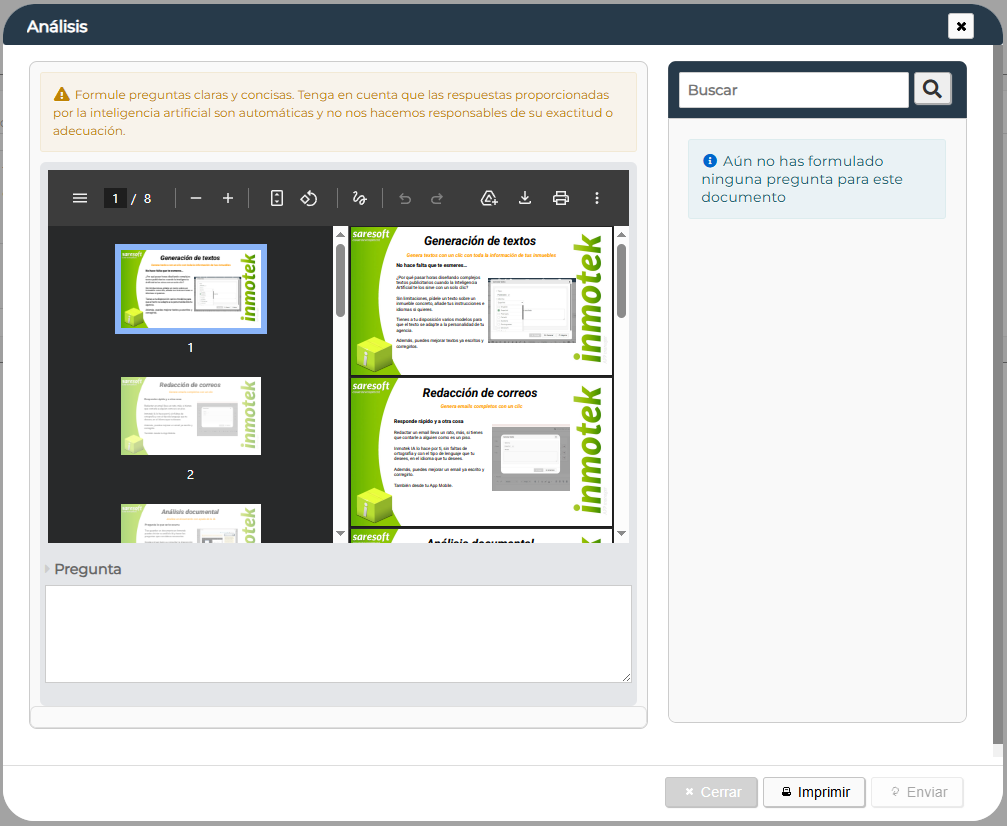This screenshot has height=826, width=1007.
Task: Click document view scroll down arrow
Action: click(x=621, y=533)
